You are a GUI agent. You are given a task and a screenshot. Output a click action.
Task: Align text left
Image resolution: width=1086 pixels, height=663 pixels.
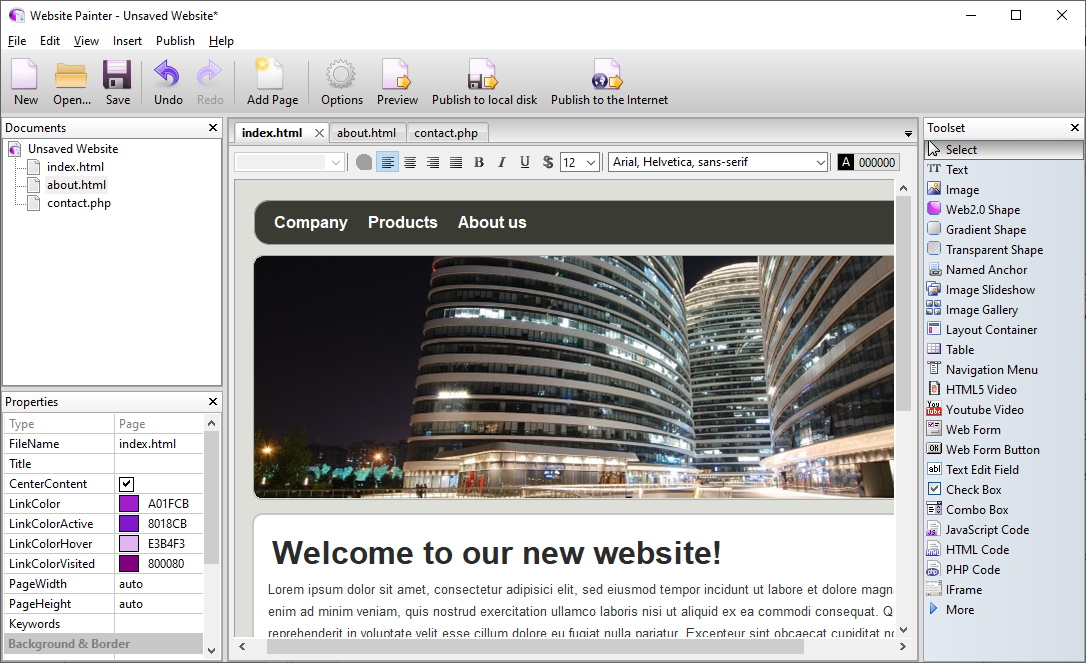coord(387,163)
